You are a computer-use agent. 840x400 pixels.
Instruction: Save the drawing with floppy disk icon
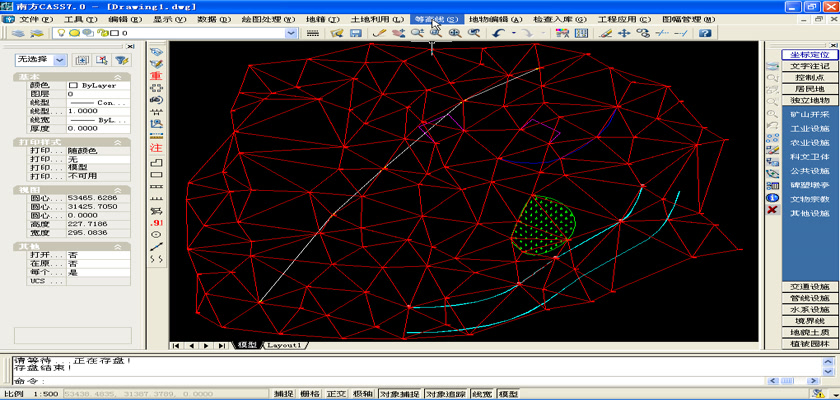coord(355,33)
